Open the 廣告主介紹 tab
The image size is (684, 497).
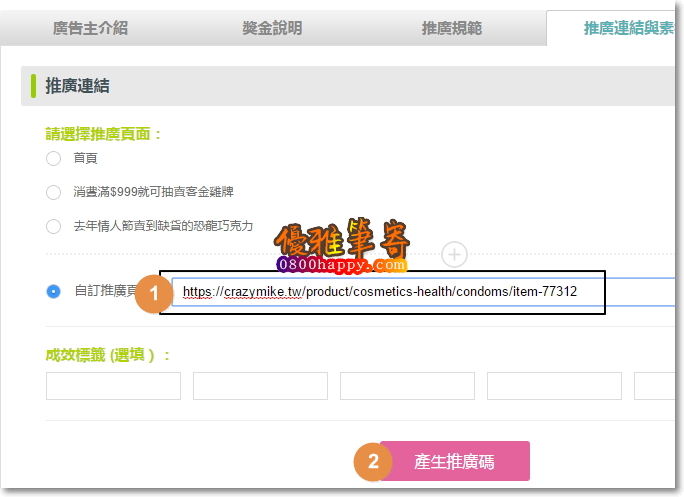tap(90, 28)
